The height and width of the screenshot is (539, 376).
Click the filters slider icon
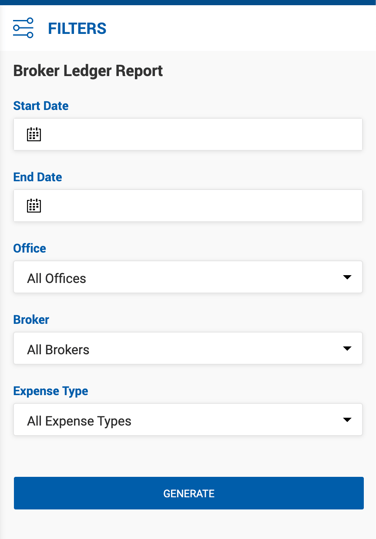pyautogui.click(x=23, y=28)
